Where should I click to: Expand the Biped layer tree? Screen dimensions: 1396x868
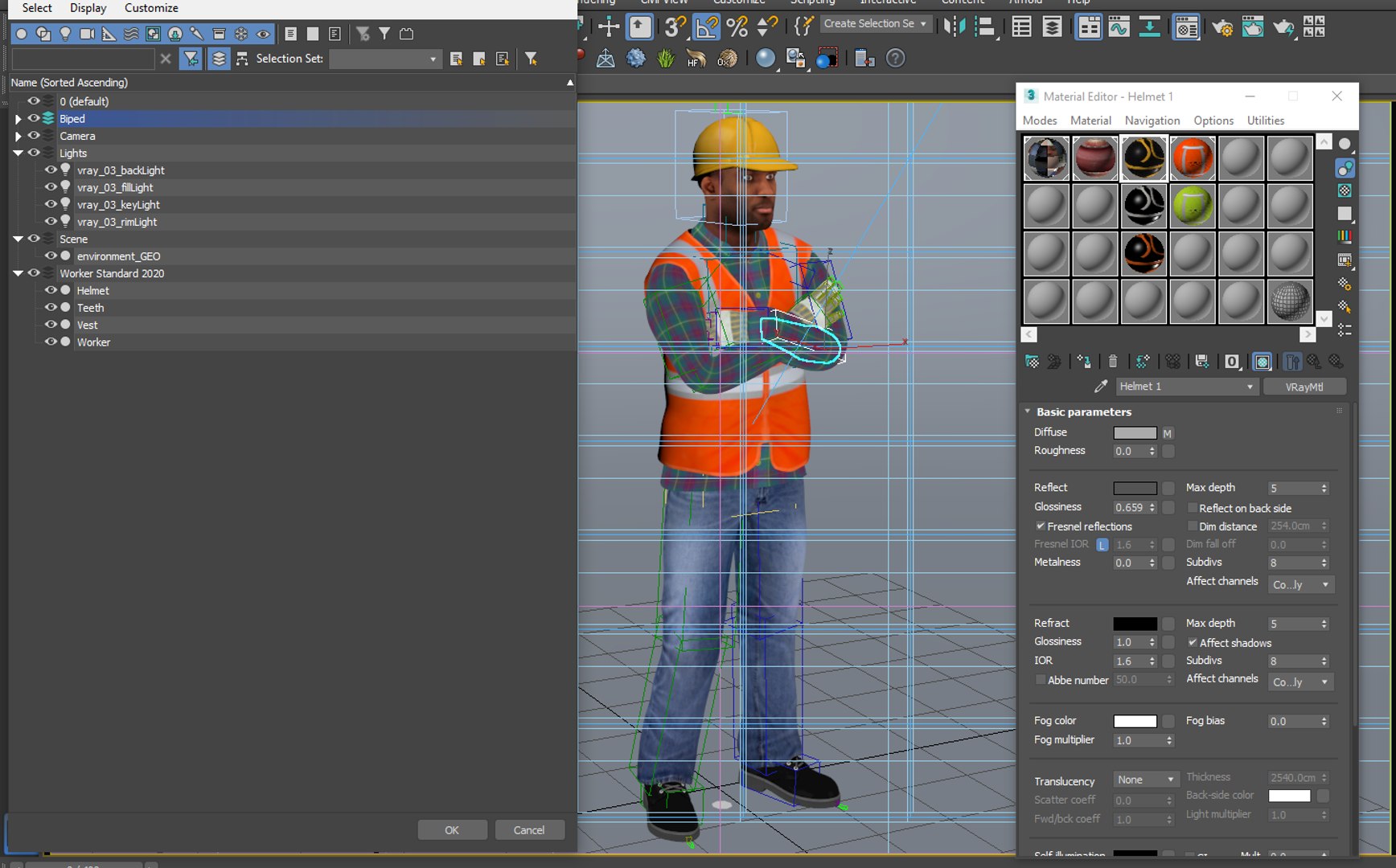[18, 119]
